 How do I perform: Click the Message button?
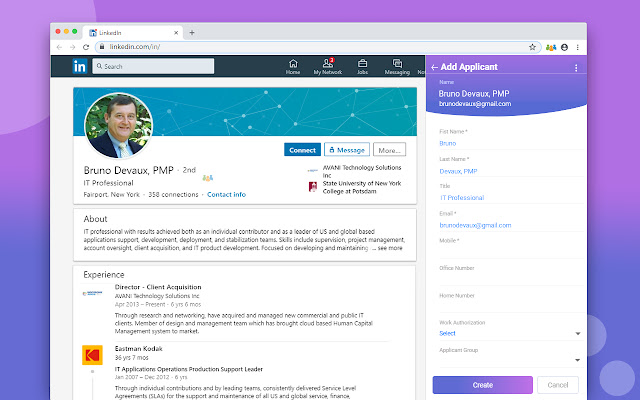tap(347, 150)
